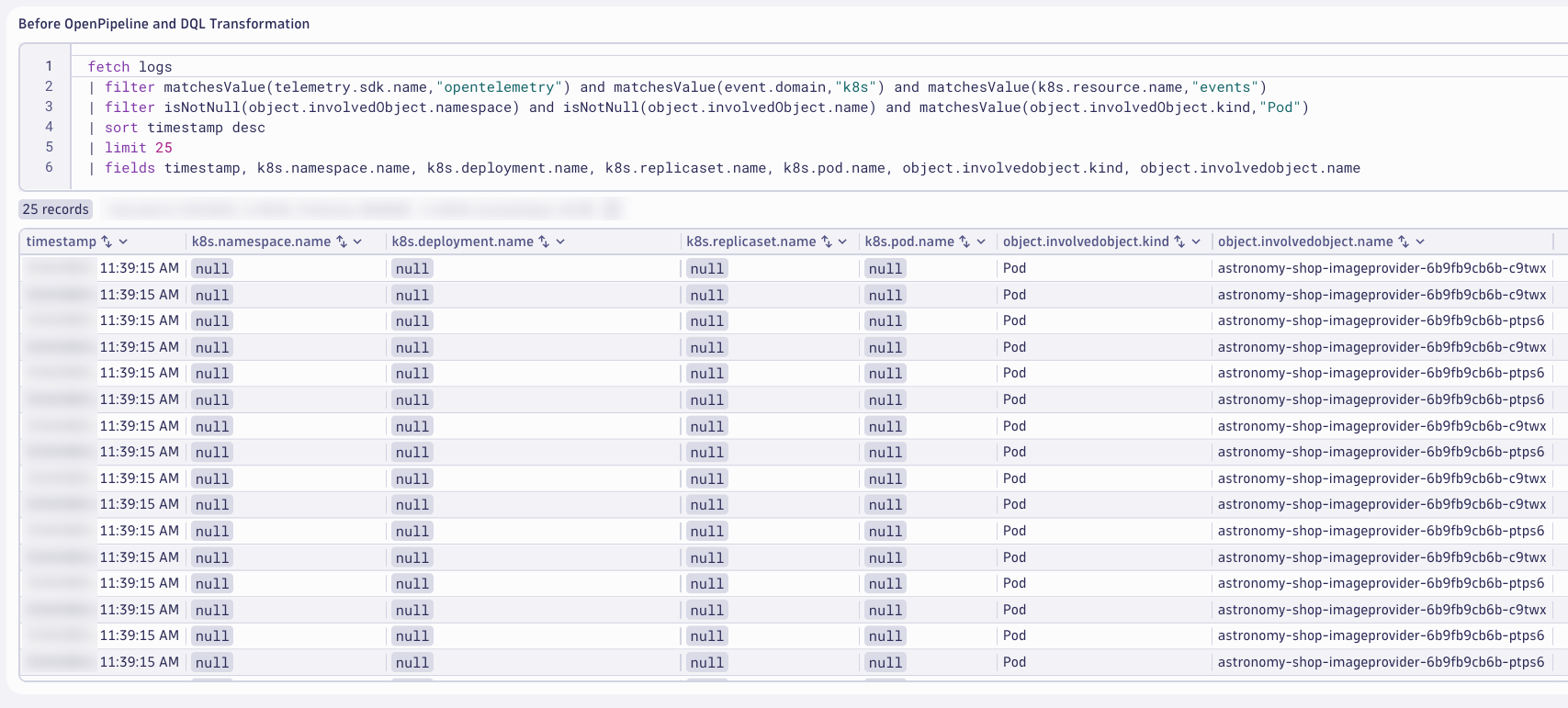Select the k8s.pod.name header label
Viewport: 1568px width, 708px height.
click(909, 242)
